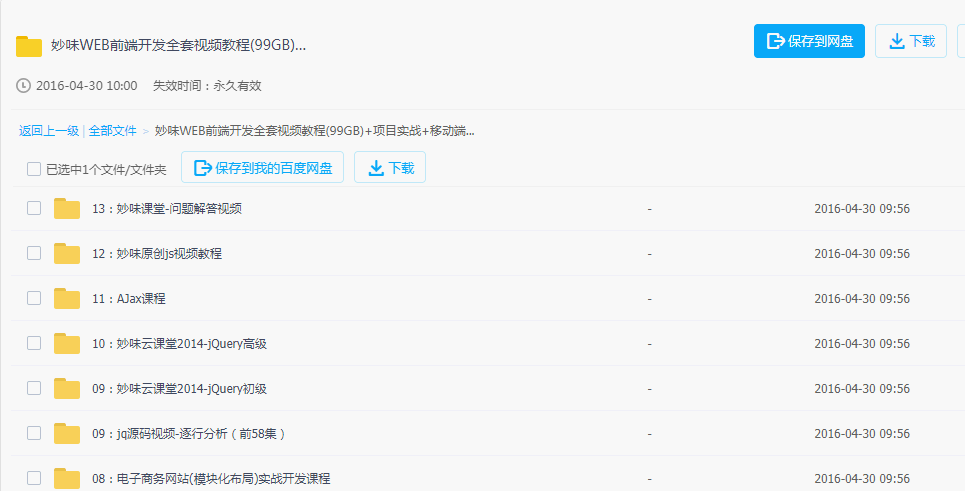Click the top-right 下载 button
The width and height of the screenshot is (965, 491).
pos(911,41)
